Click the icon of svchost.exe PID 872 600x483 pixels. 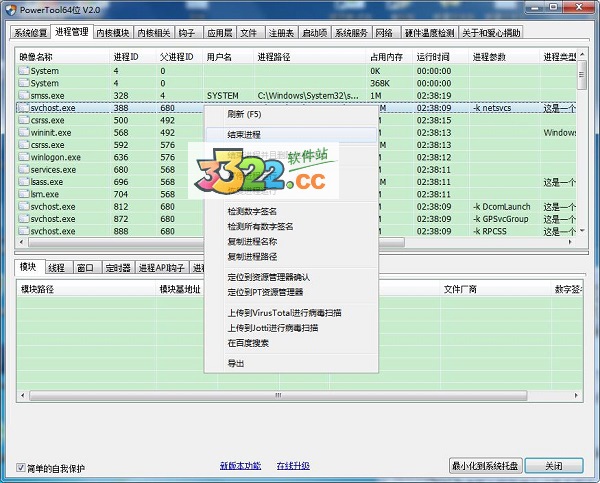point(24,219)
